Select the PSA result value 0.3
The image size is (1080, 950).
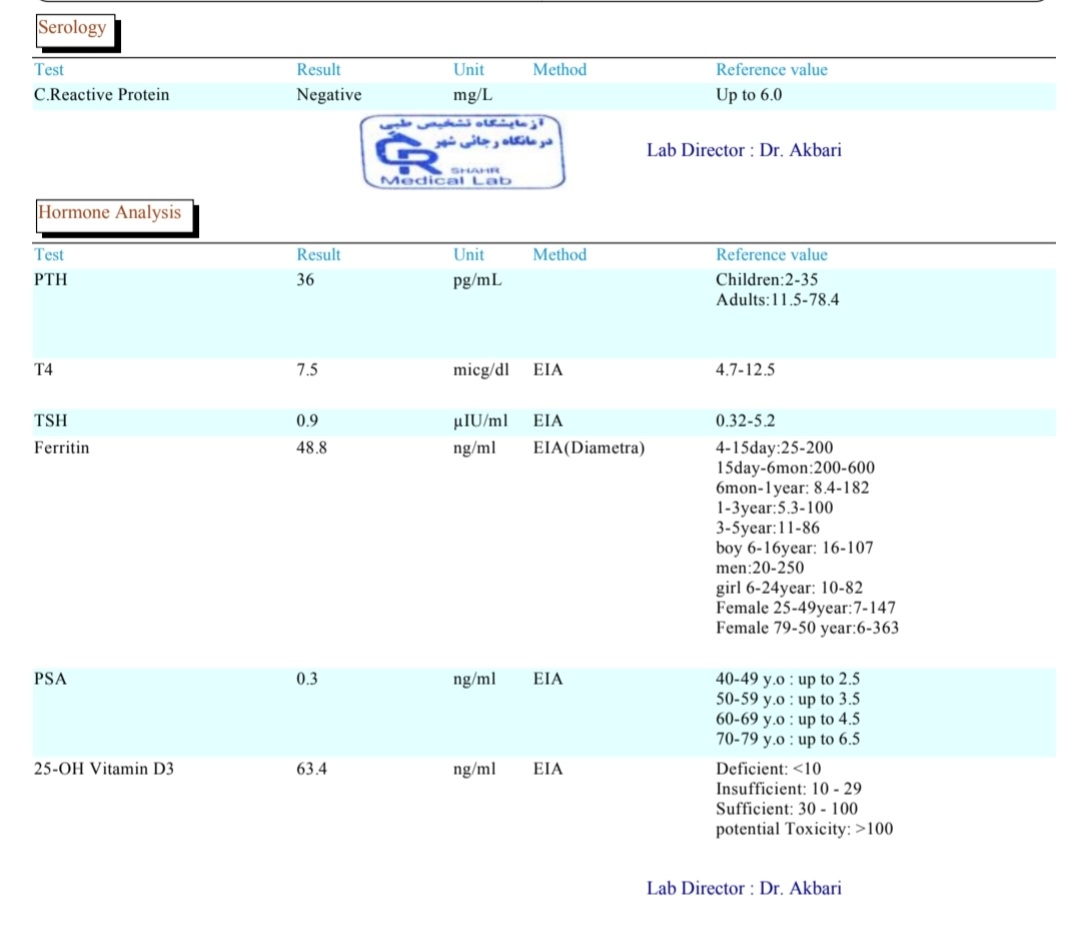[307, 679]
